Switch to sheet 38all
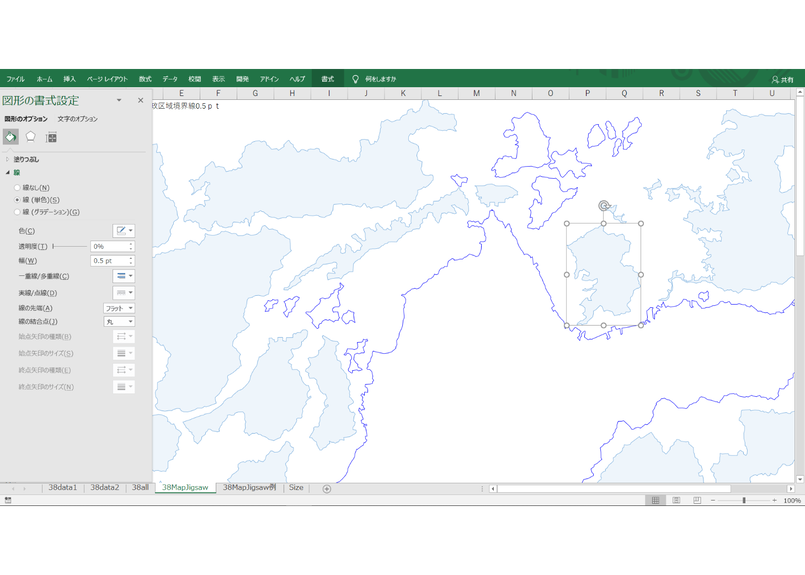 [x=140, y=488]
